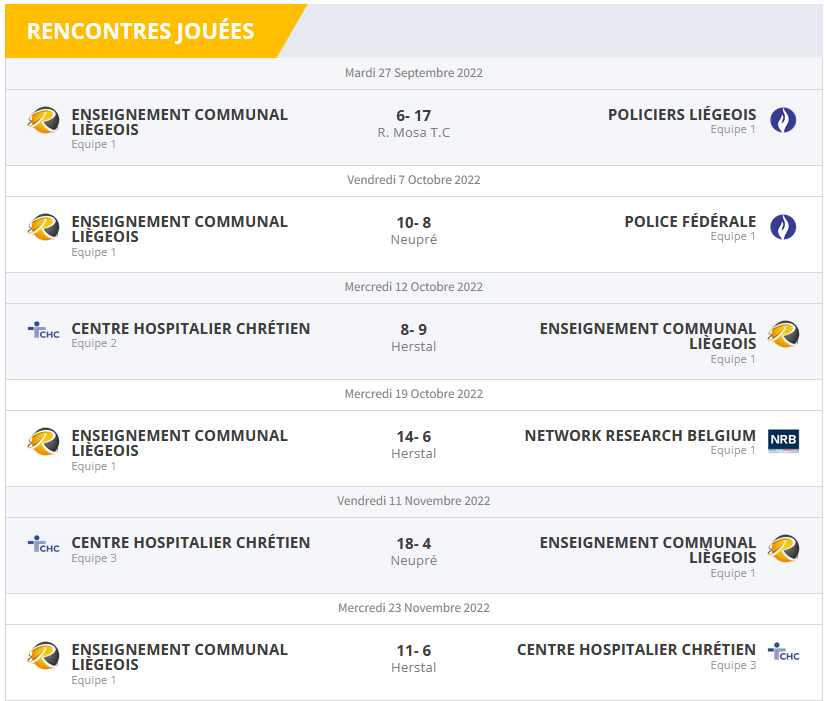
Task: Click the Enseignement Communal logo in the 19 Octobre match
Action: (43, 441)
